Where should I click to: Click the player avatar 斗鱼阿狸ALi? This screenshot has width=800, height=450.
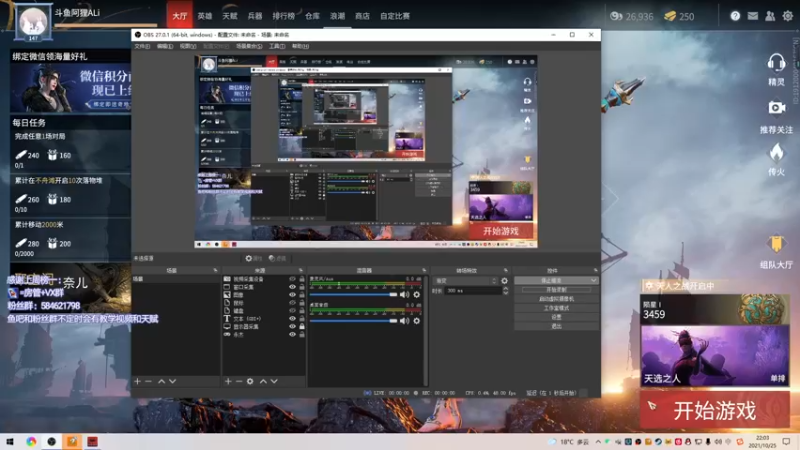pos(33,21)
